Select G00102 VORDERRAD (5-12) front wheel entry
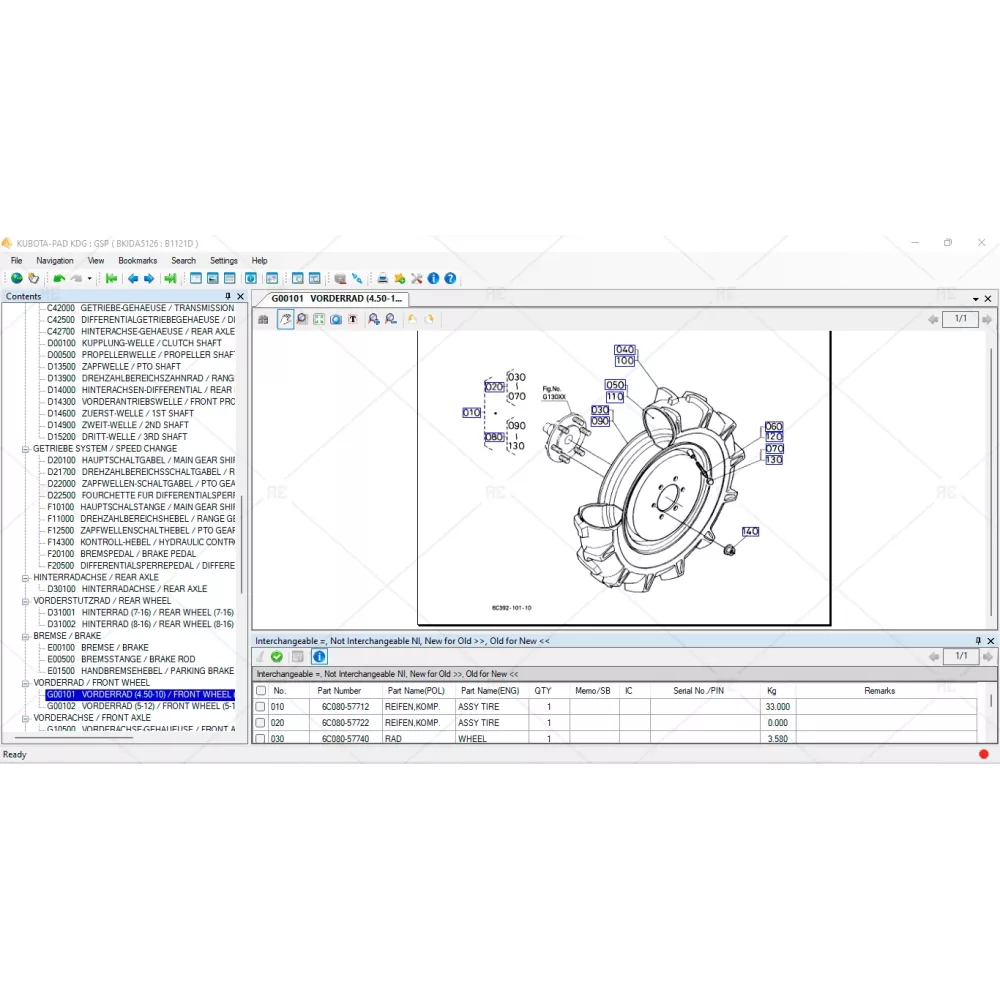 click(140, 706)
